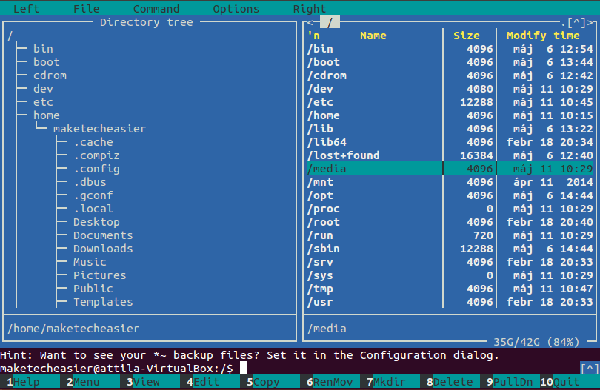The height and width of the screenshot is (390, 600).
Task: Select etc in the directory tree
Action: click(x=43, y=102)
